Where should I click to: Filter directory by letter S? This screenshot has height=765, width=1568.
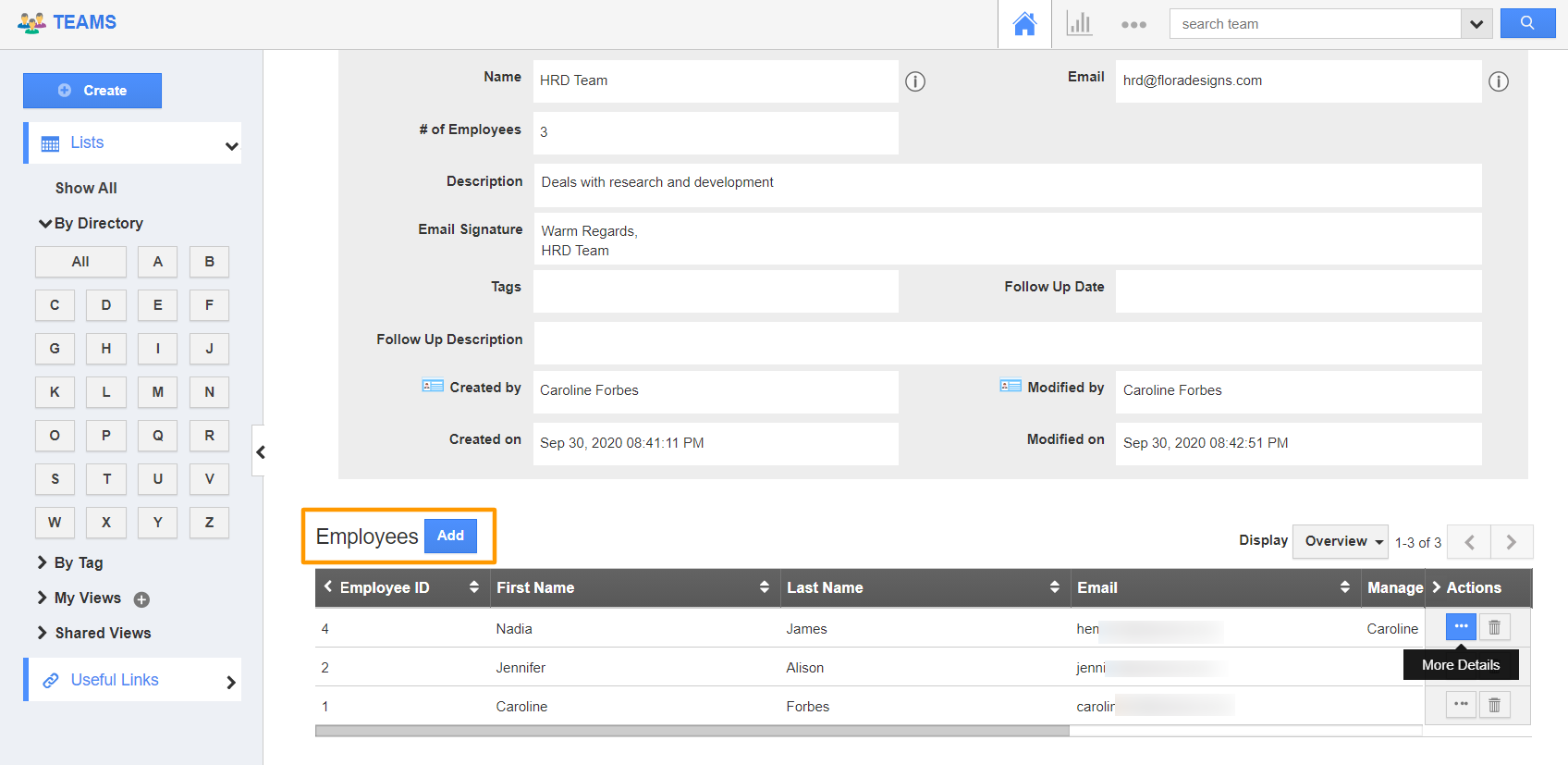(x=55, y=479)
